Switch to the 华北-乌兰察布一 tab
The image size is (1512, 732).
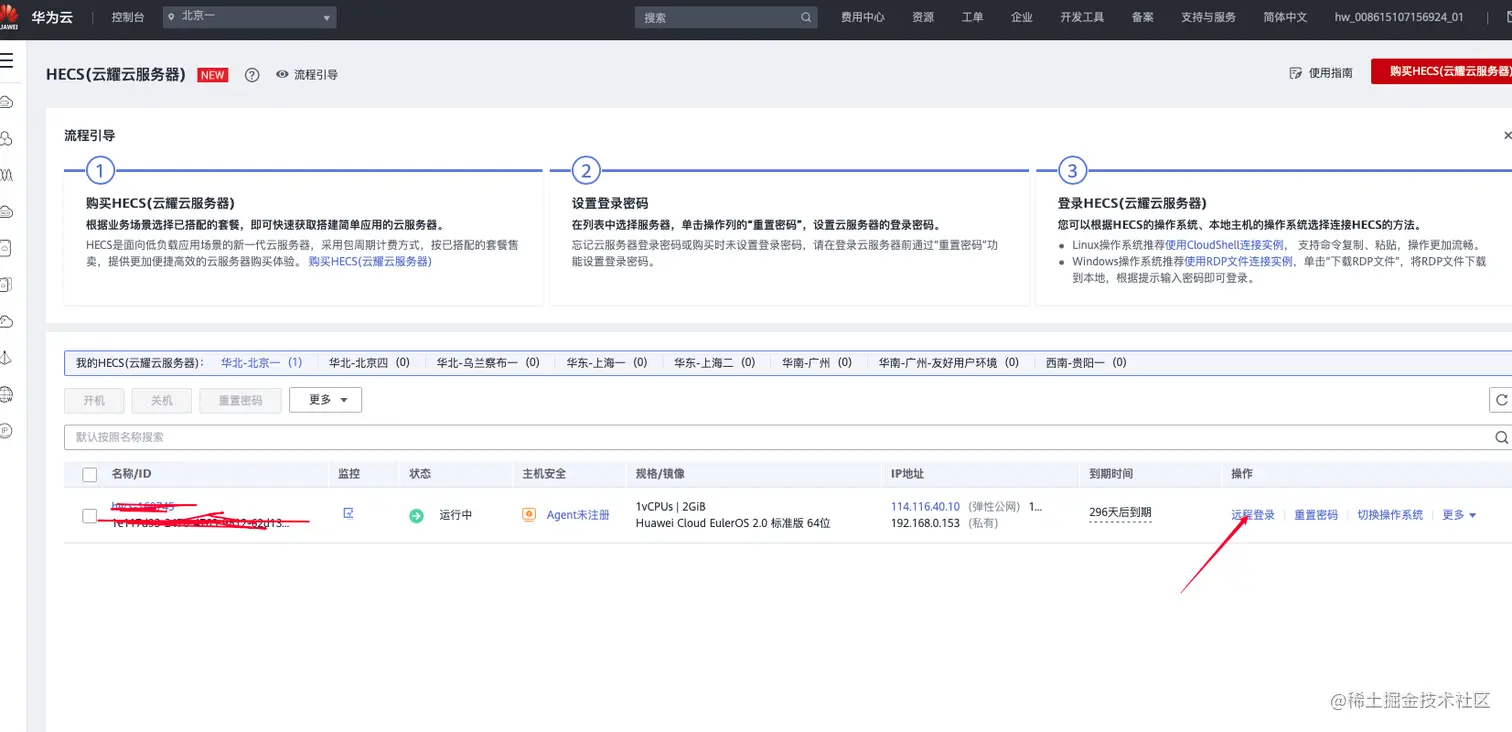coord(488,363)
